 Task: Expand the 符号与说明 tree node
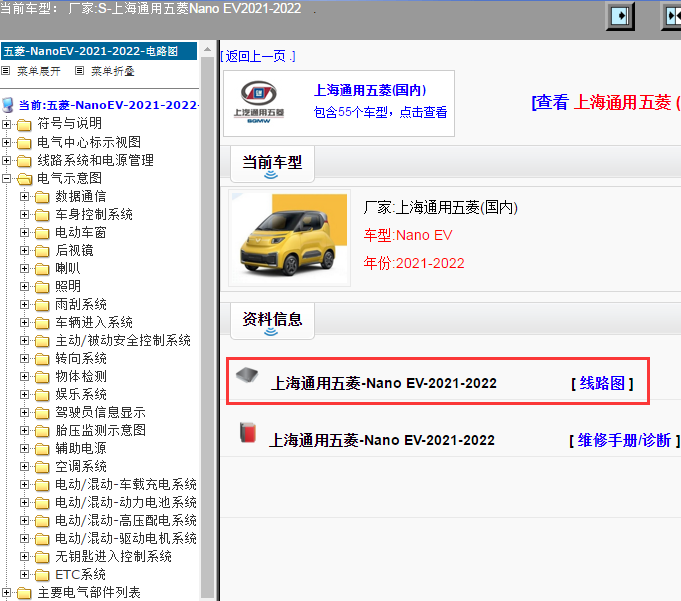coord(6,124)
